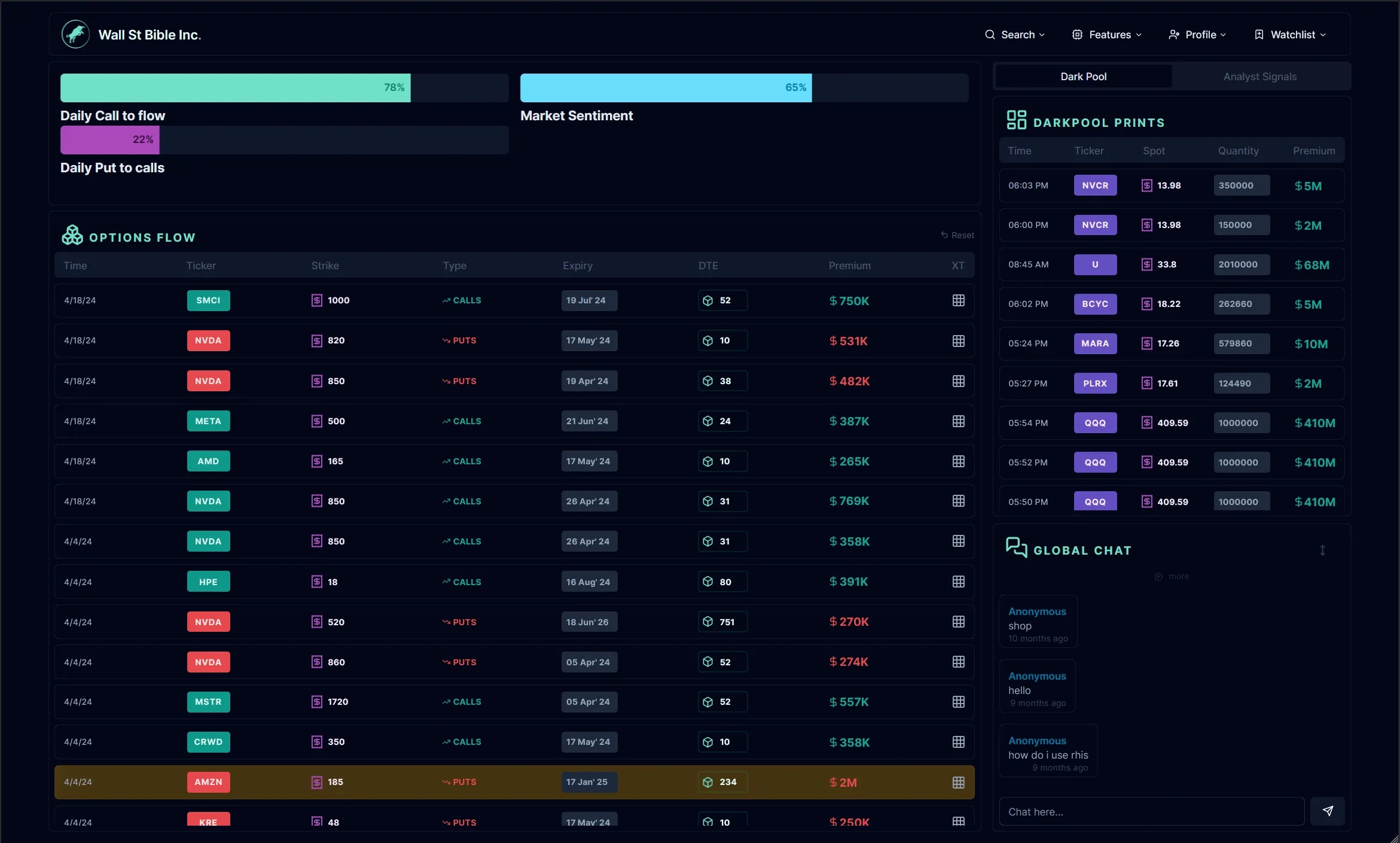
Task: Click the send arrow icon in chat input
Action: coord(1328,811)
